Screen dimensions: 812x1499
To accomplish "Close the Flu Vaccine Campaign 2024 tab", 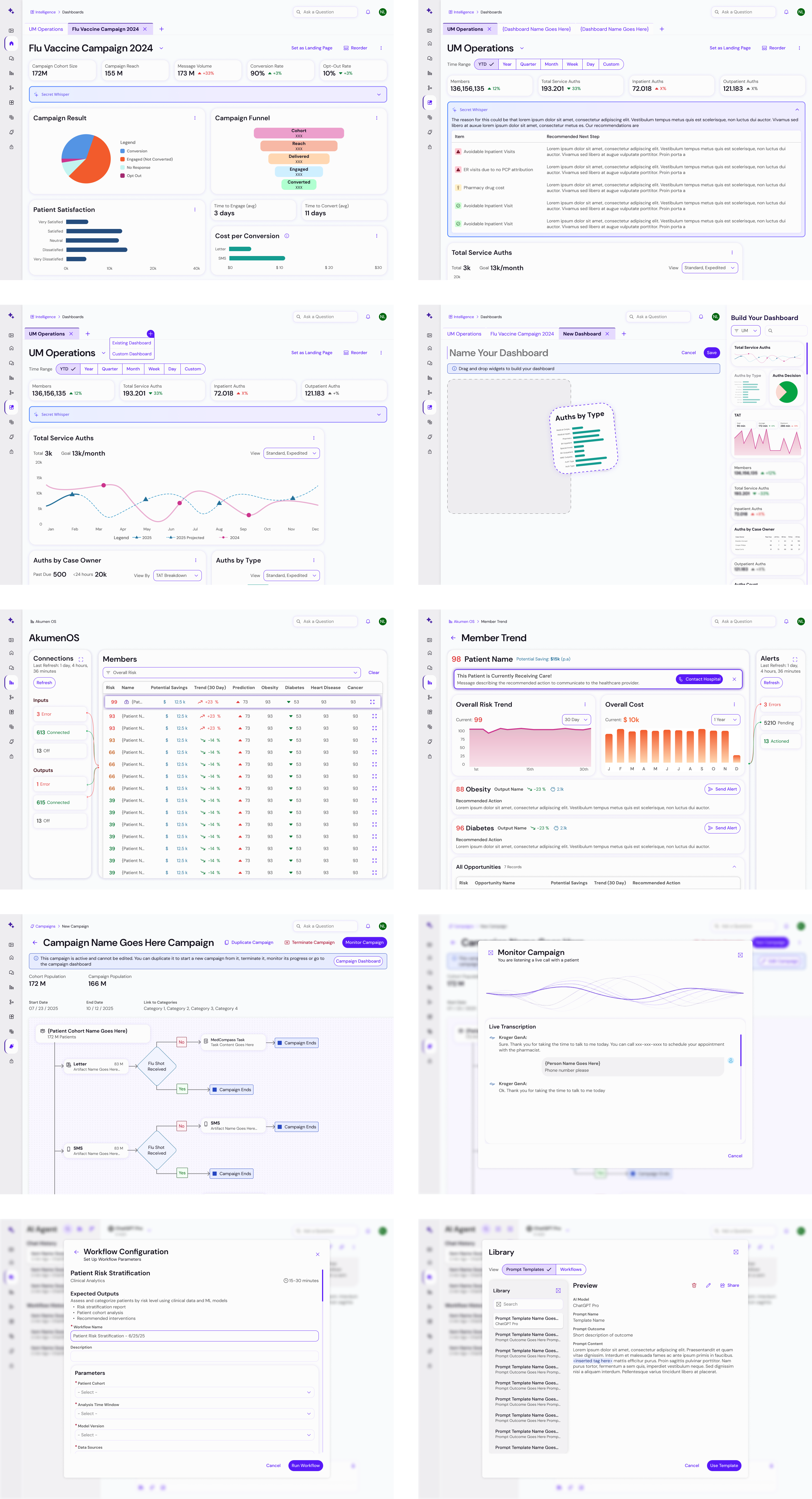I will click(145, 29).
